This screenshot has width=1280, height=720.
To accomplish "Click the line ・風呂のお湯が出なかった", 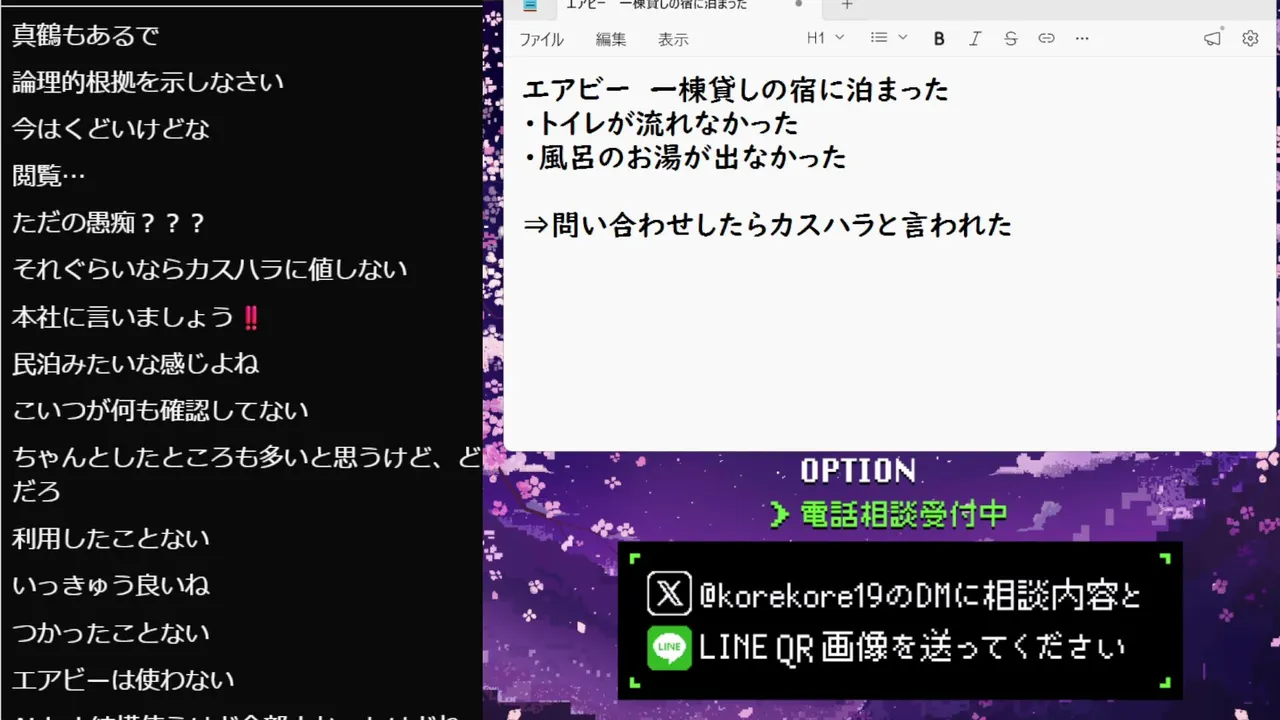I will [685, 157].
